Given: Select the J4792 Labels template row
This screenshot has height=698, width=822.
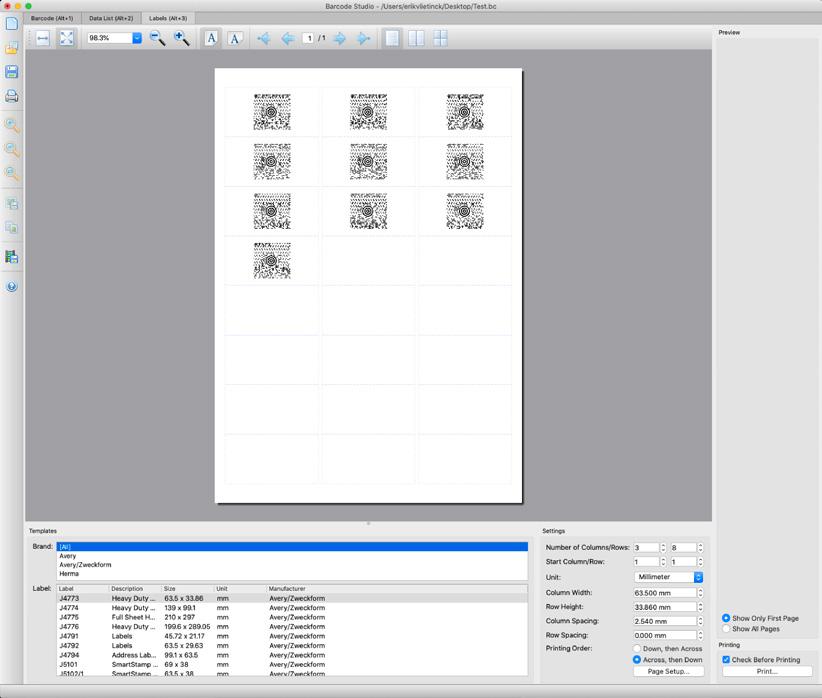Looking at the screenshot, I should pos(292,646).
